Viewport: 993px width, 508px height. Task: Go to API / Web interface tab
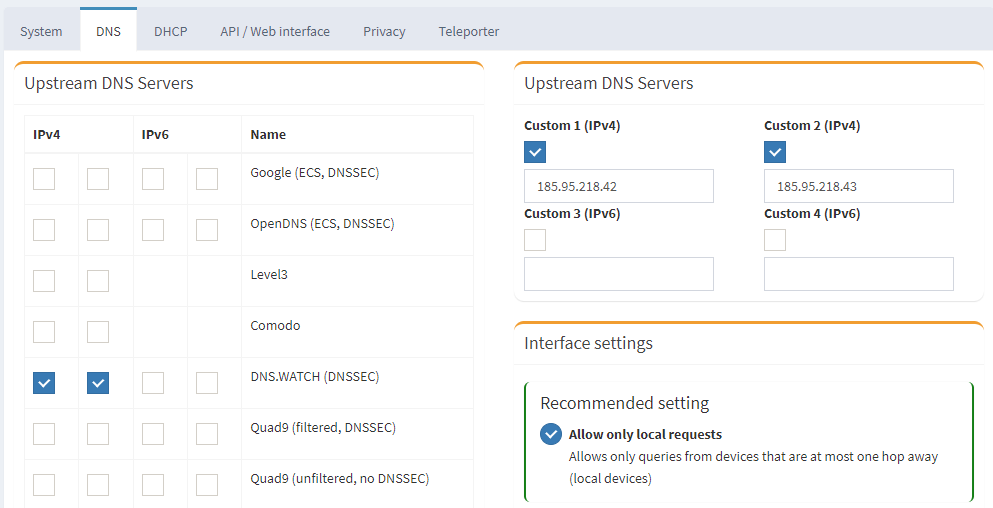(x=275, y=31)
